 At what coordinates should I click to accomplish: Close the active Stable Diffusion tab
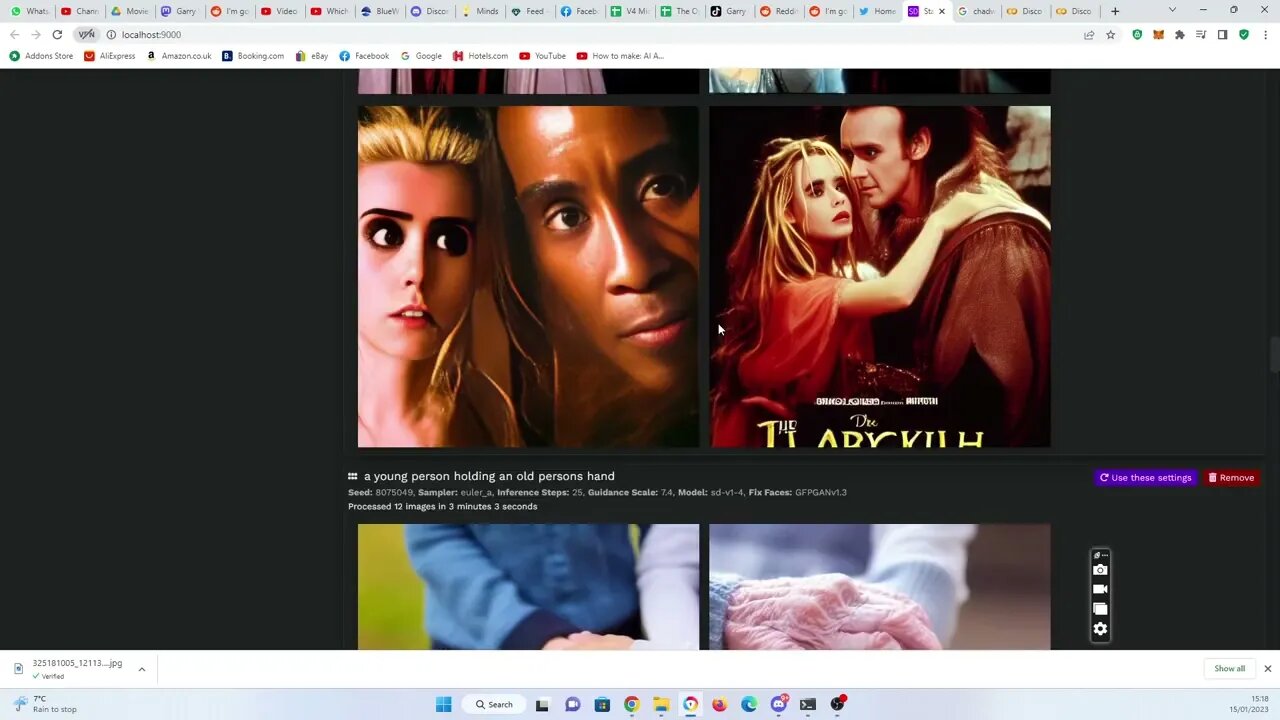pos(941,11)
